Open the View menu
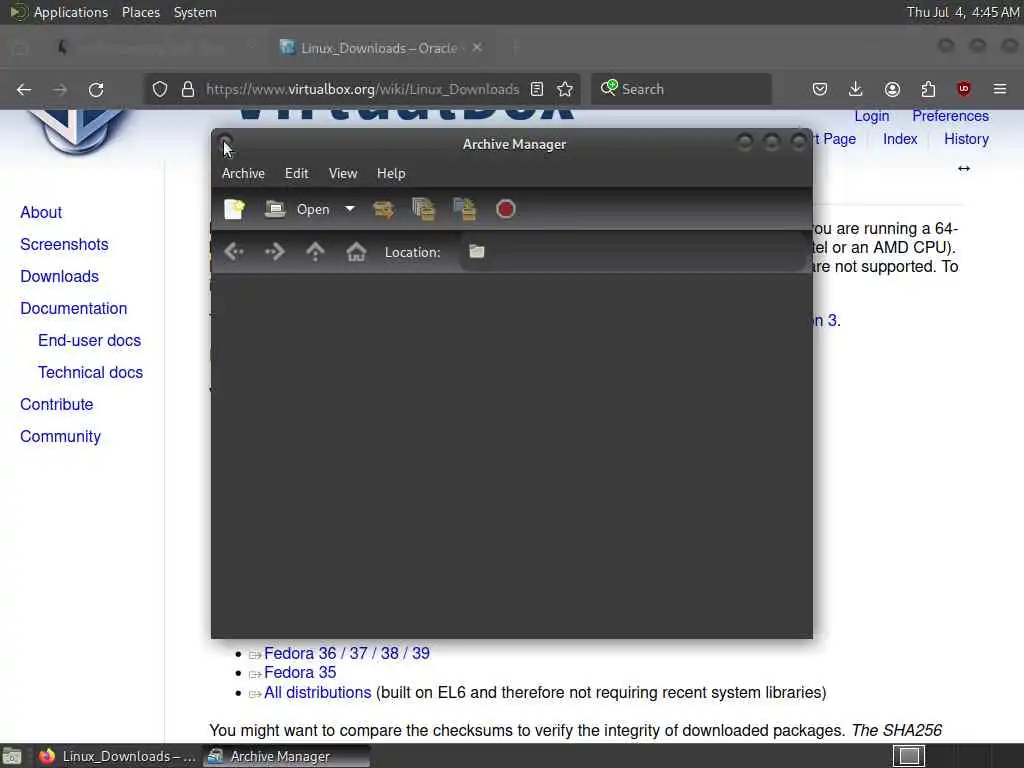The width and height of the screenshot is (1024, 768). click(x=343, y=173)
